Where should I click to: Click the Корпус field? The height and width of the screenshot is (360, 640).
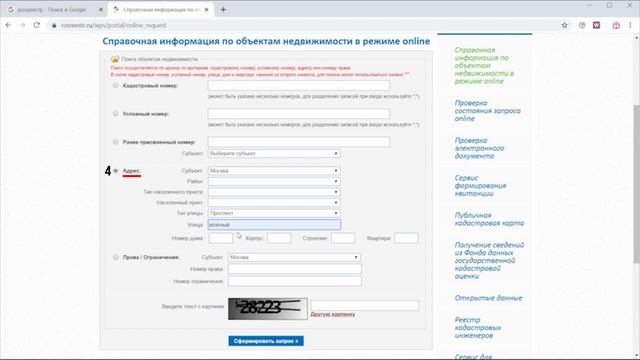(x=279, y=238)
